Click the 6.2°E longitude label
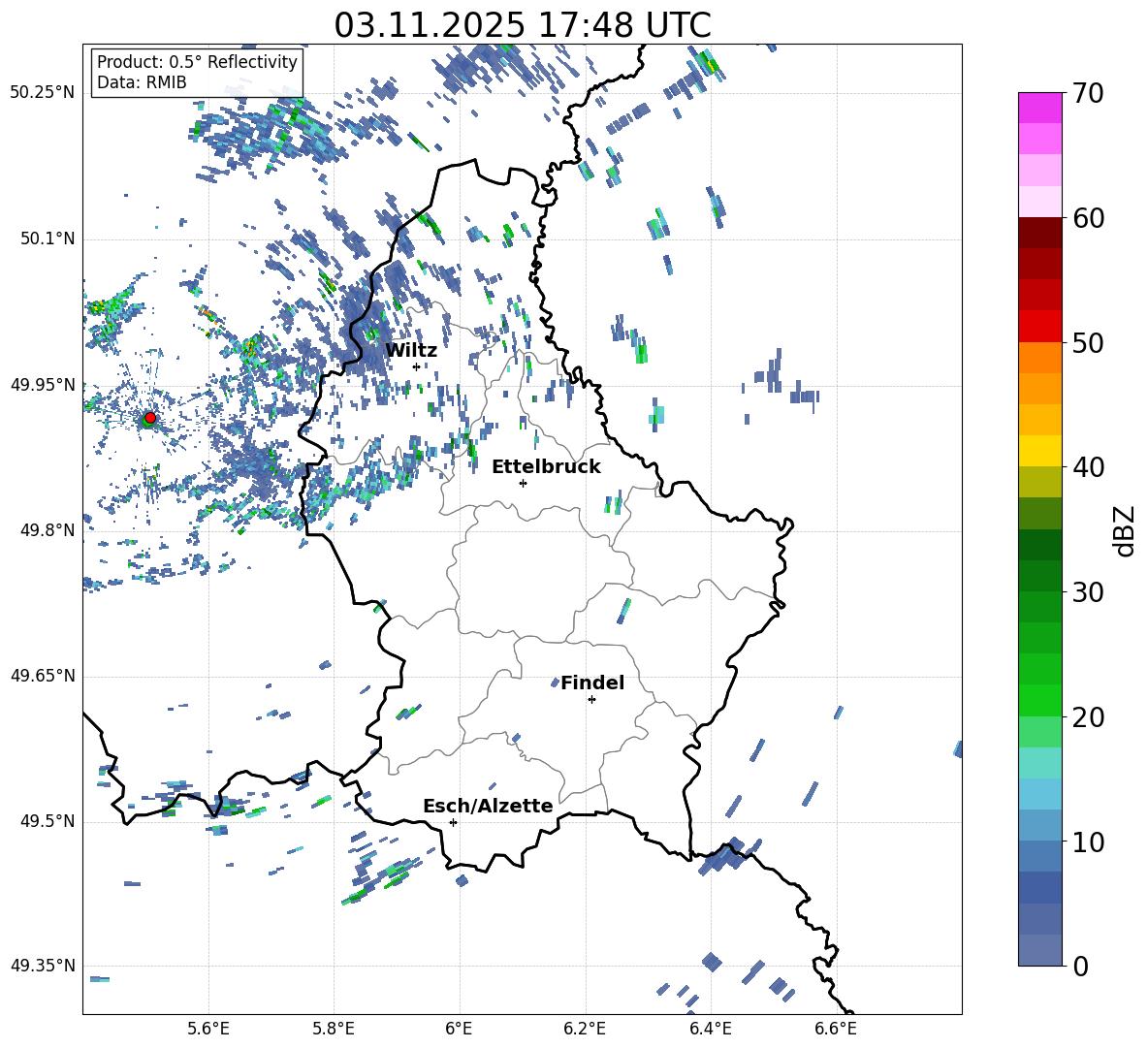Screen dimensions: 1148x1048 [585, 1030]
